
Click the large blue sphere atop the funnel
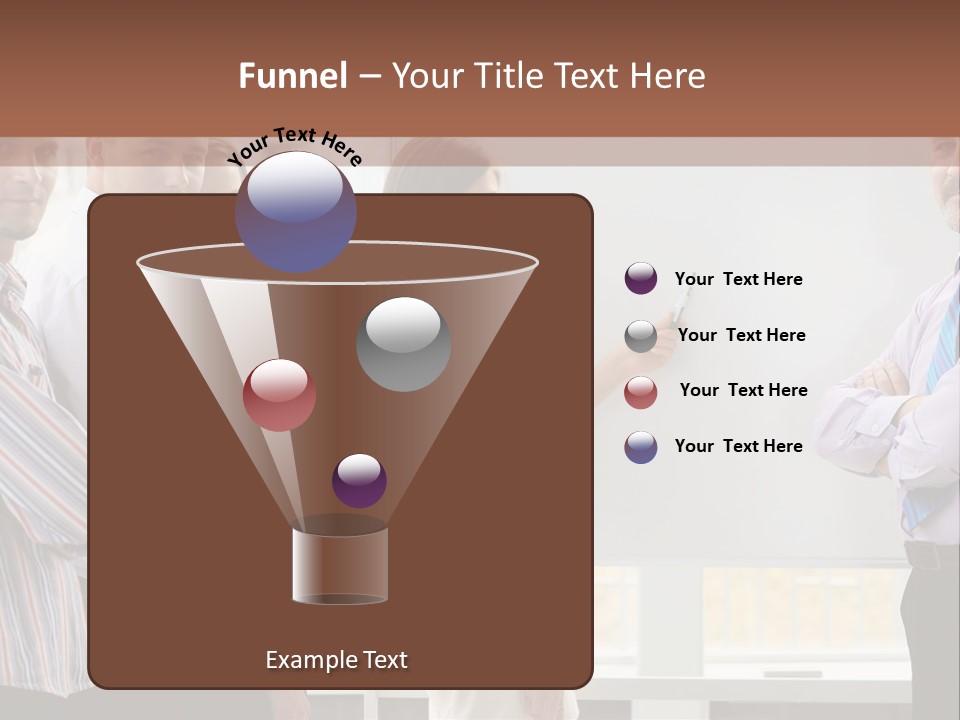[x=297, y=214]
